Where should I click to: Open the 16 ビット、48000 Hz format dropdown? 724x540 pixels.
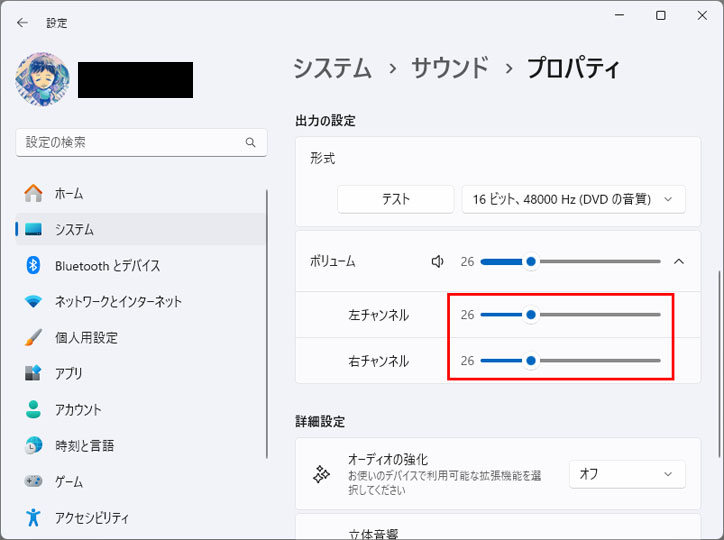click(573, 199)
